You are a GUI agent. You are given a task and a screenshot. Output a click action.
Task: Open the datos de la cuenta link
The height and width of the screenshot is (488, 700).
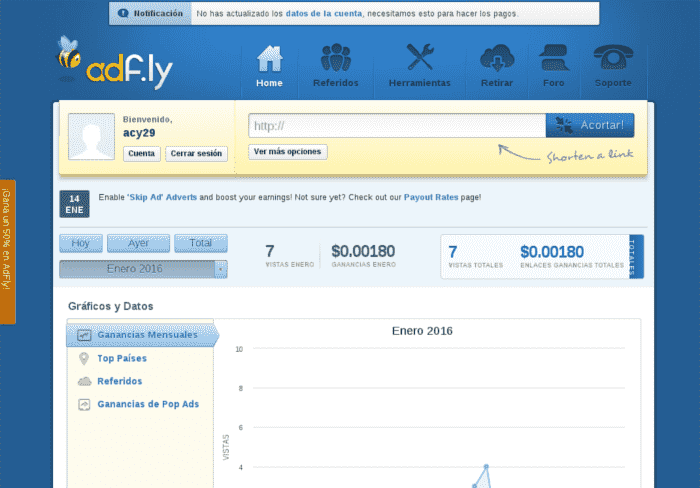pyautogui.click(x=324, y=14)
